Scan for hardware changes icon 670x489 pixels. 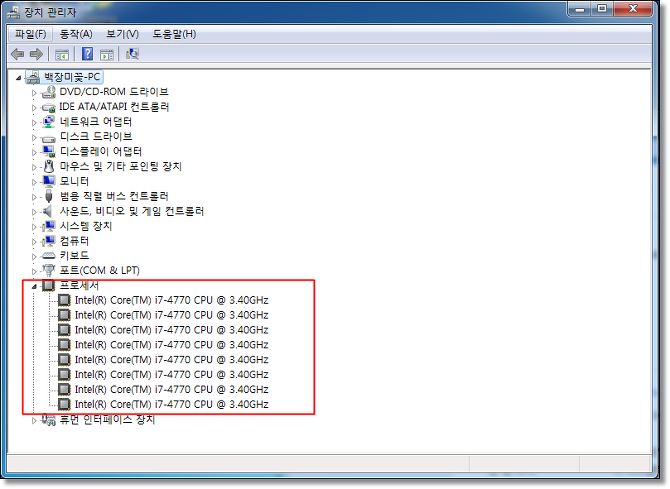[x=132, y=54]
